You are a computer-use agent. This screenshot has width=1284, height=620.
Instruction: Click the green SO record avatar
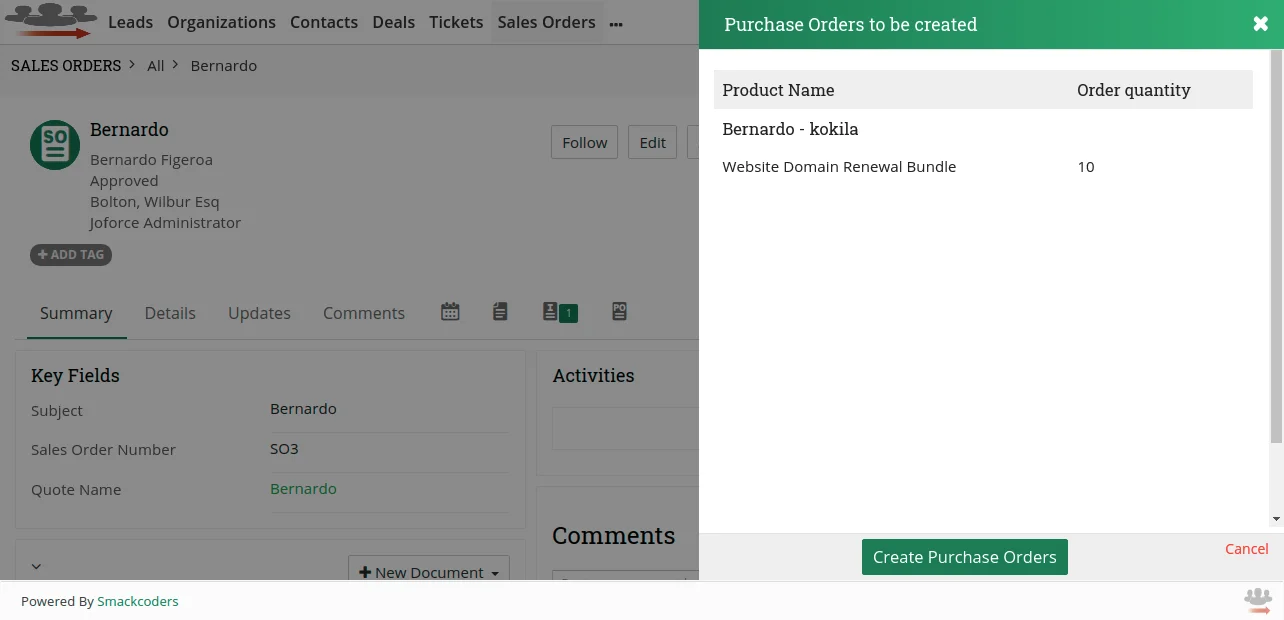coord(54,144)
